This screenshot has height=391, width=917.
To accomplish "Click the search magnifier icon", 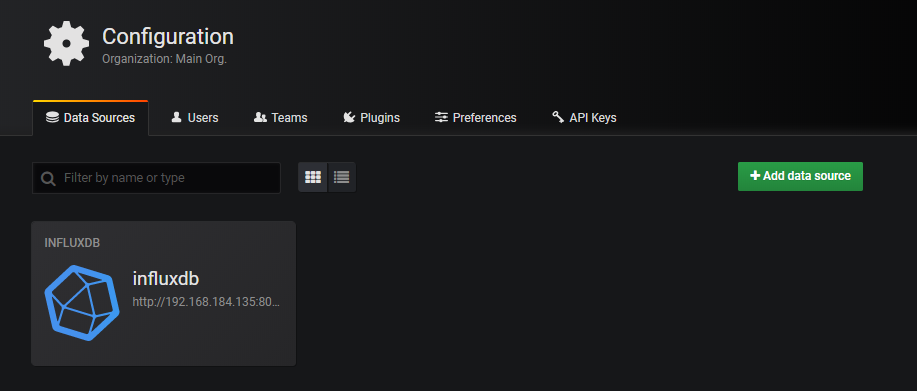I will click(x=49, y=178).
